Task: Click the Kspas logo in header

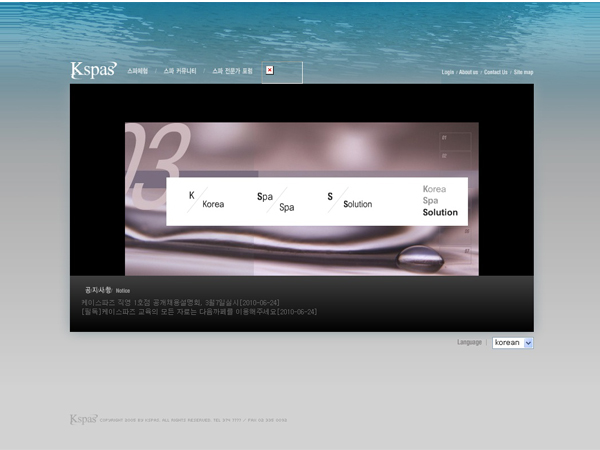Action: click(92, 70)
